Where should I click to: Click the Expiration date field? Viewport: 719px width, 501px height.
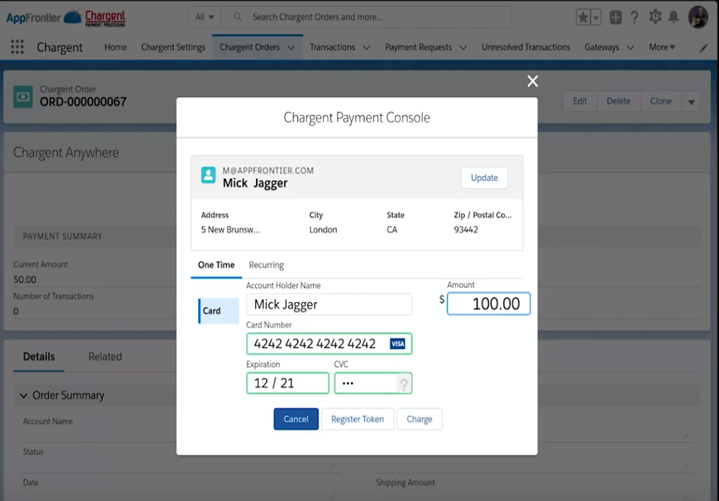coord(288,383)
